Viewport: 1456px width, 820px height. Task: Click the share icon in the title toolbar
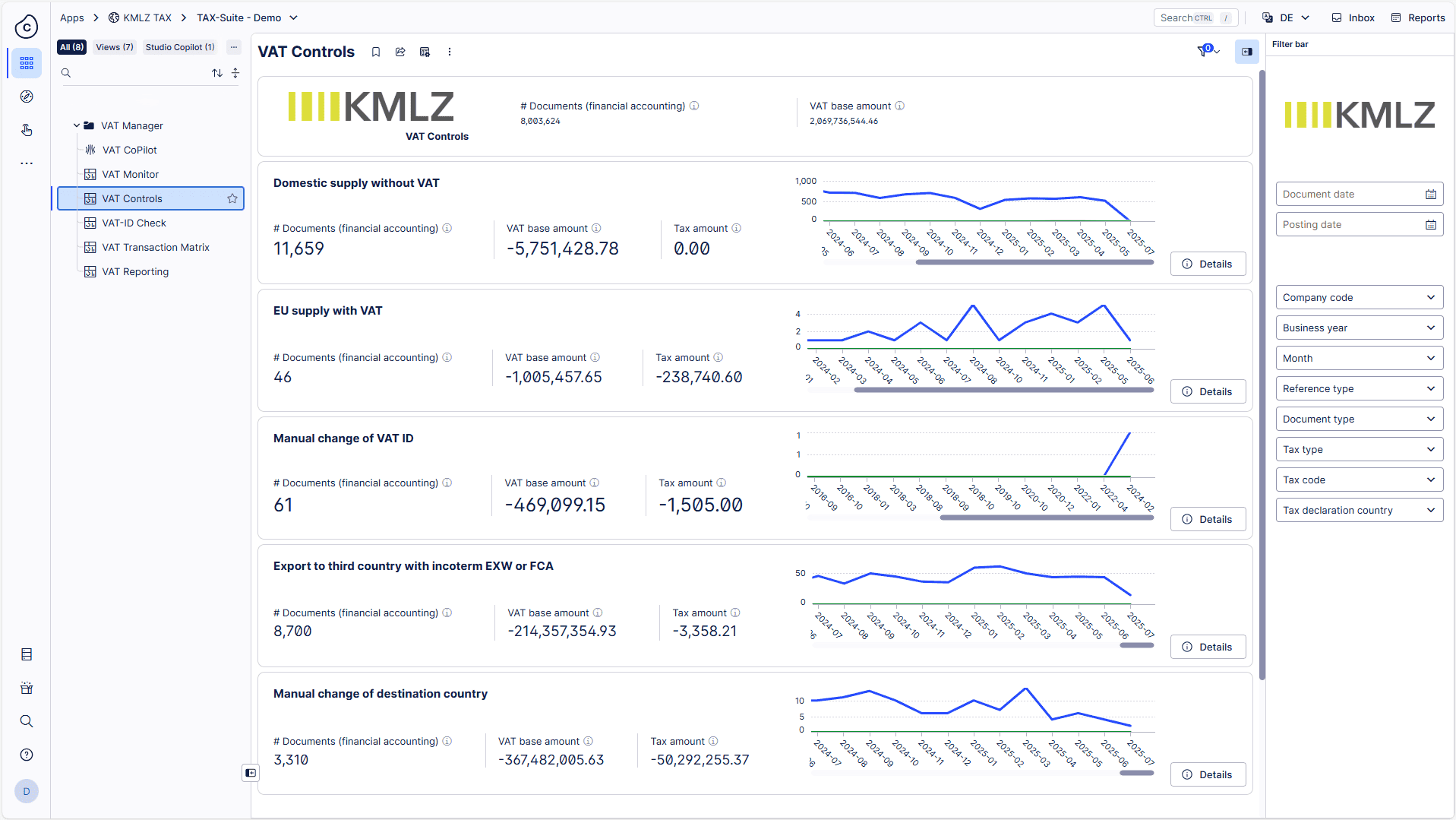click(x=400, y=52)
